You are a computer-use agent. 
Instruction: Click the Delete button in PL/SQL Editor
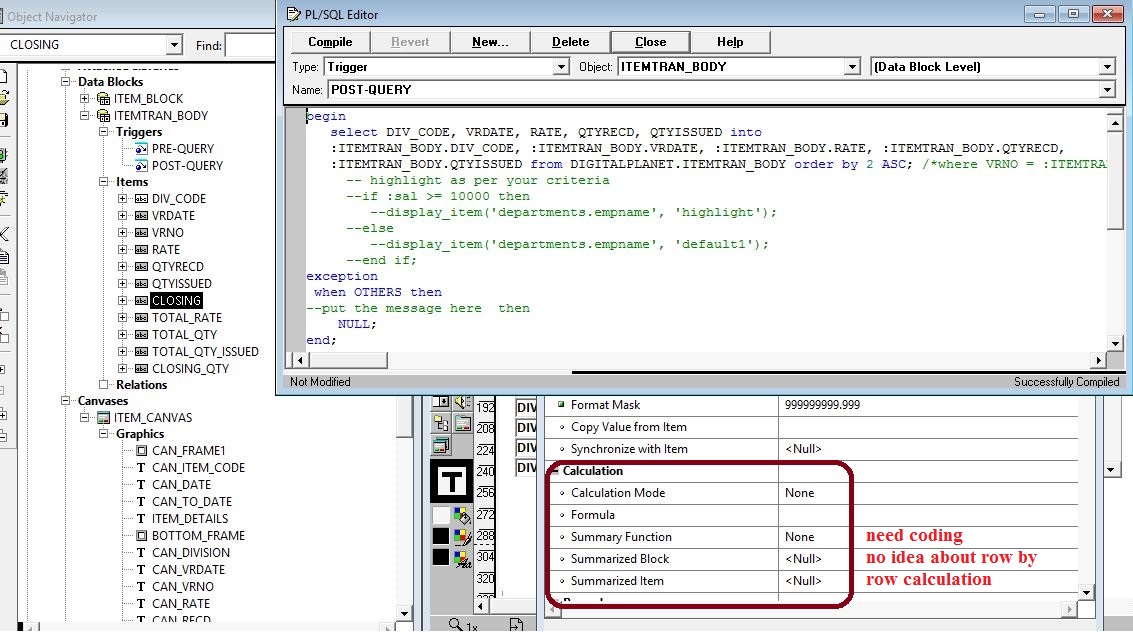coord(570,42)
